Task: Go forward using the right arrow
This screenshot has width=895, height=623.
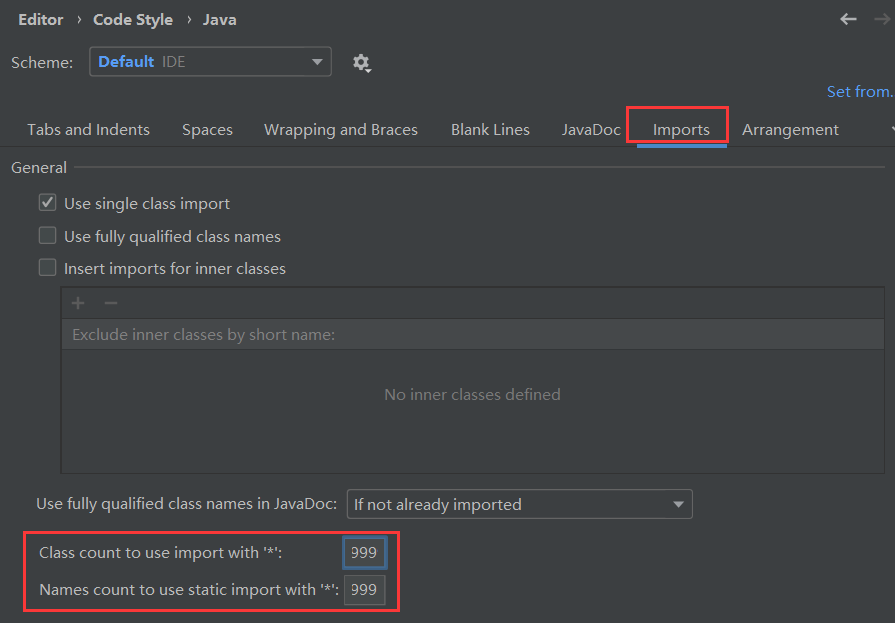Action: 881,19
